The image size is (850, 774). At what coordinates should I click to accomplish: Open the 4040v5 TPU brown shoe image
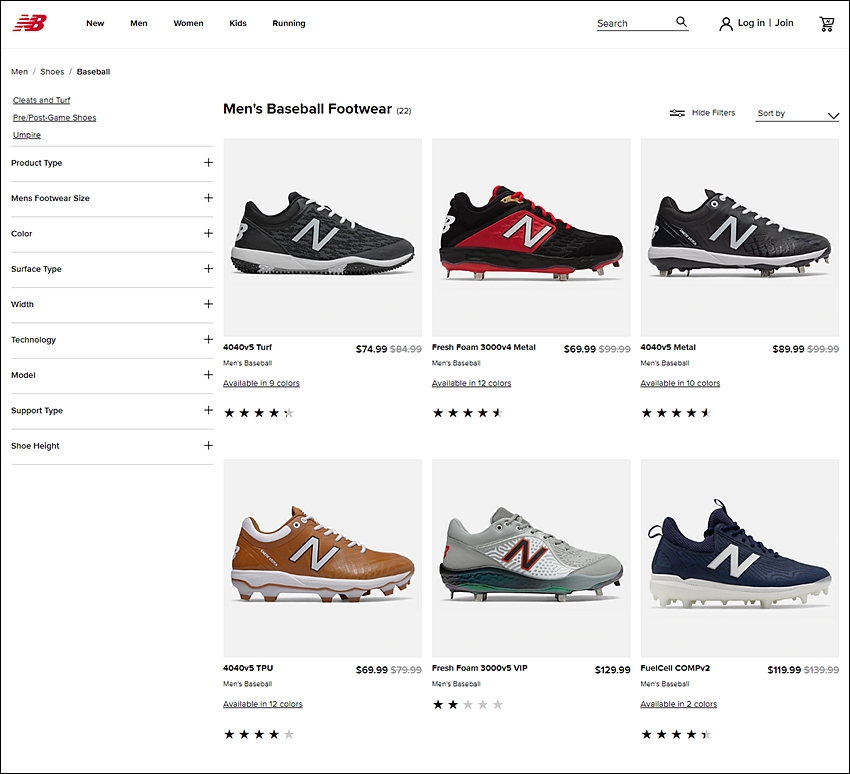pos(323,558)
